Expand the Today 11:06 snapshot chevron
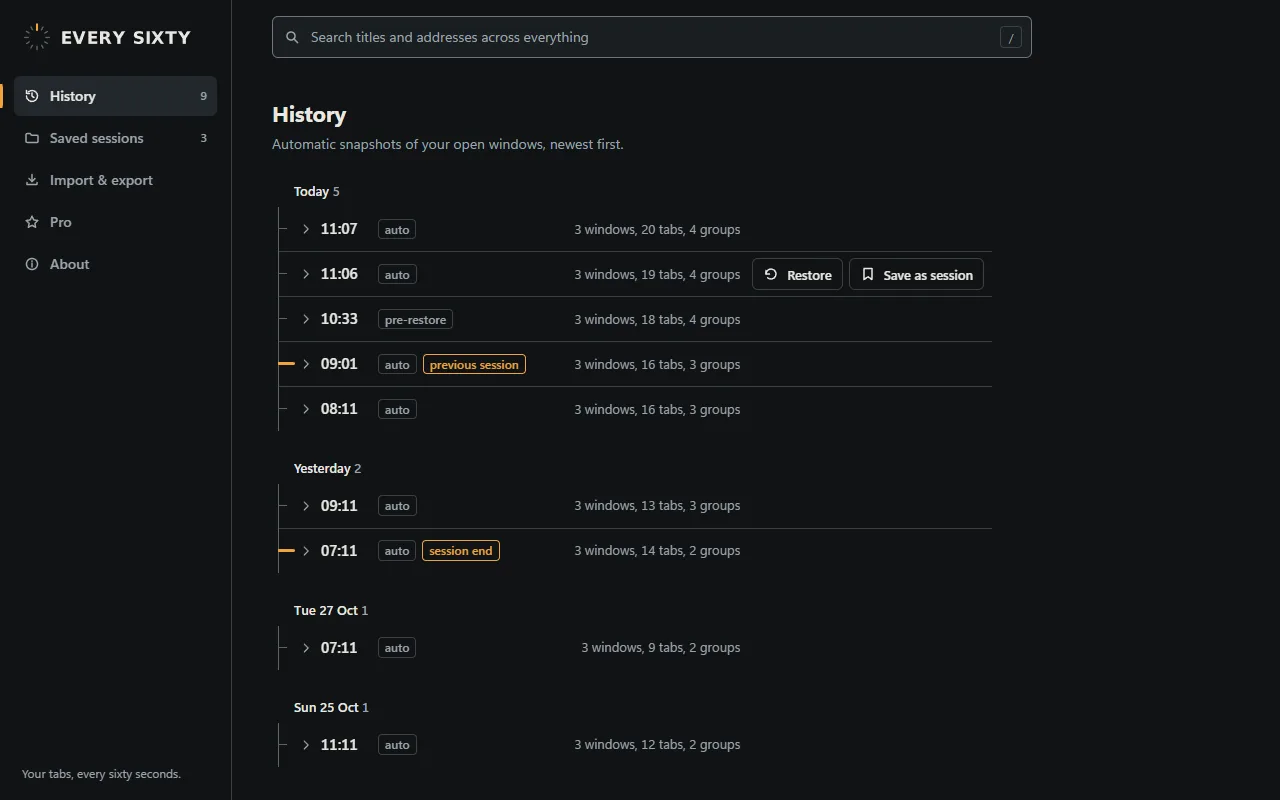This screenshot has height=800, width=1280. pos(306,274)
